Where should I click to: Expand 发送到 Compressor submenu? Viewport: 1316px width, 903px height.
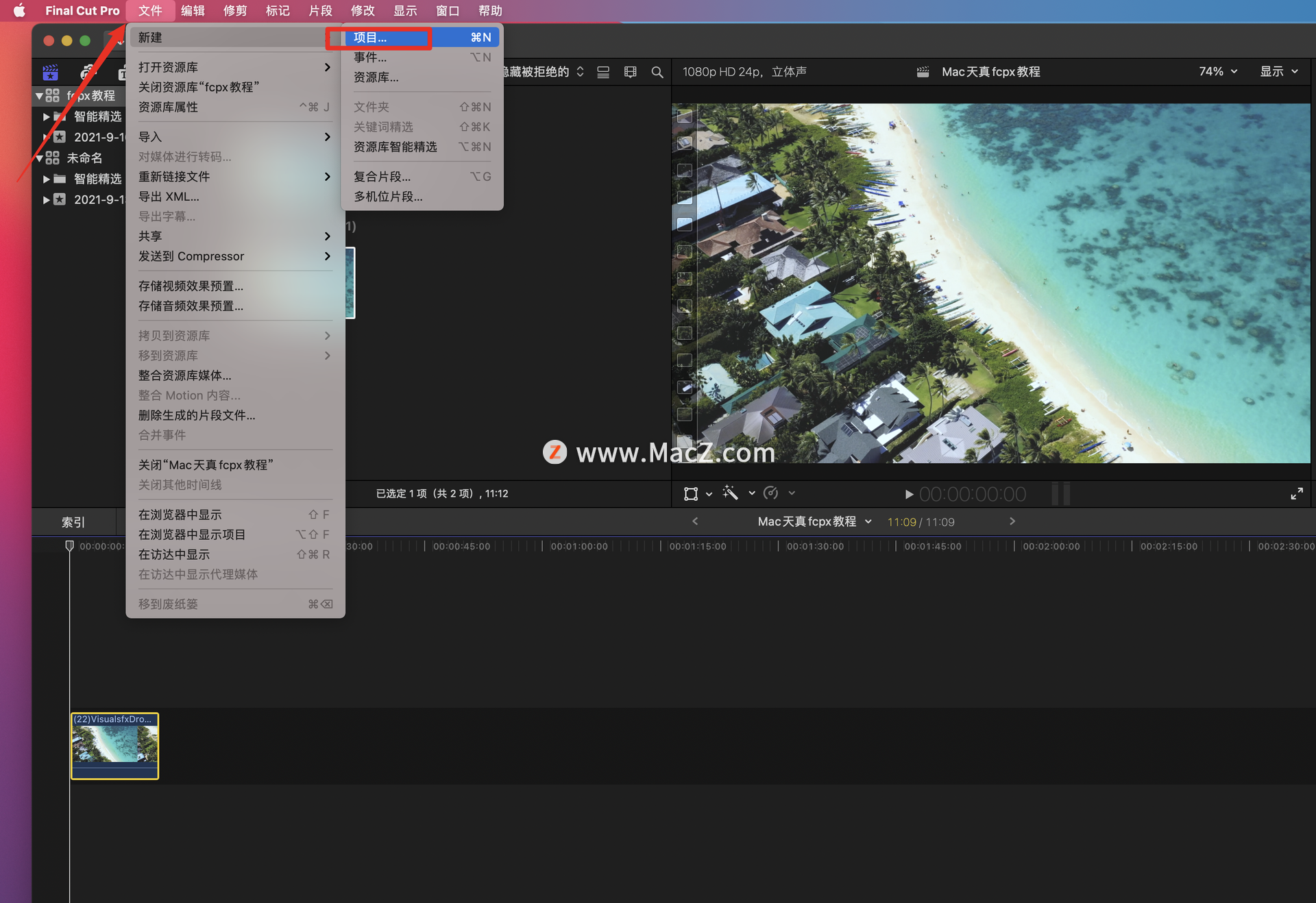coord(235,256)
